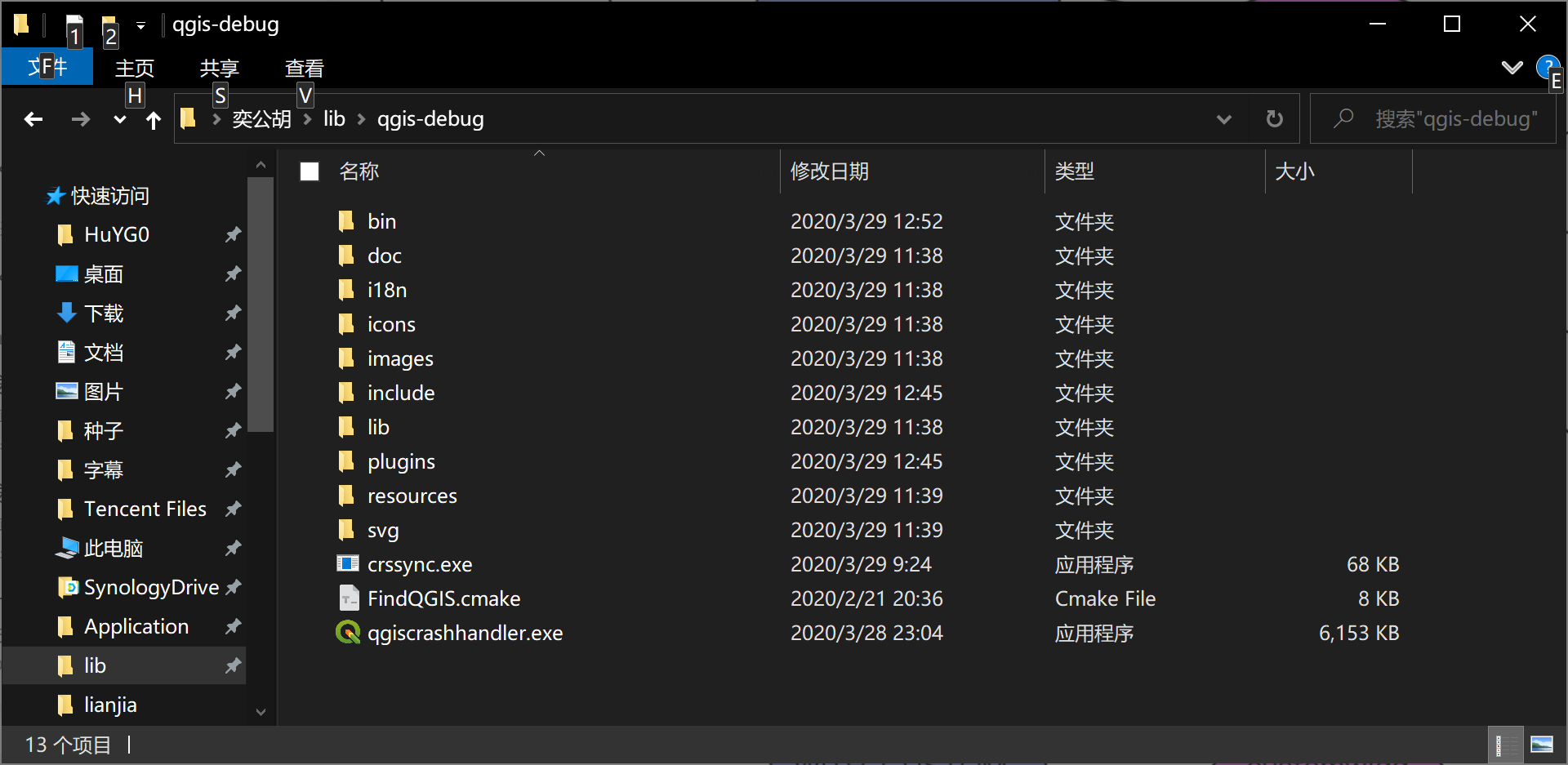Switch to details view in status bar
Image resolution: width=1568 pixels, height=765 pixels.
click(x=1505, y=745)
